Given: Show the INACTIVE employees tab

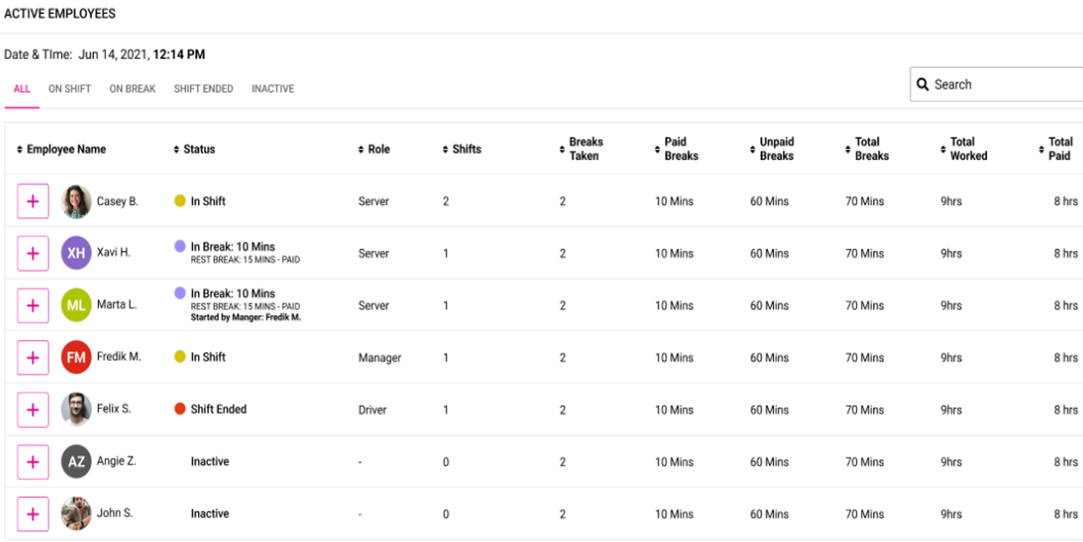Looking at the screenshot, I should (272, 89).
